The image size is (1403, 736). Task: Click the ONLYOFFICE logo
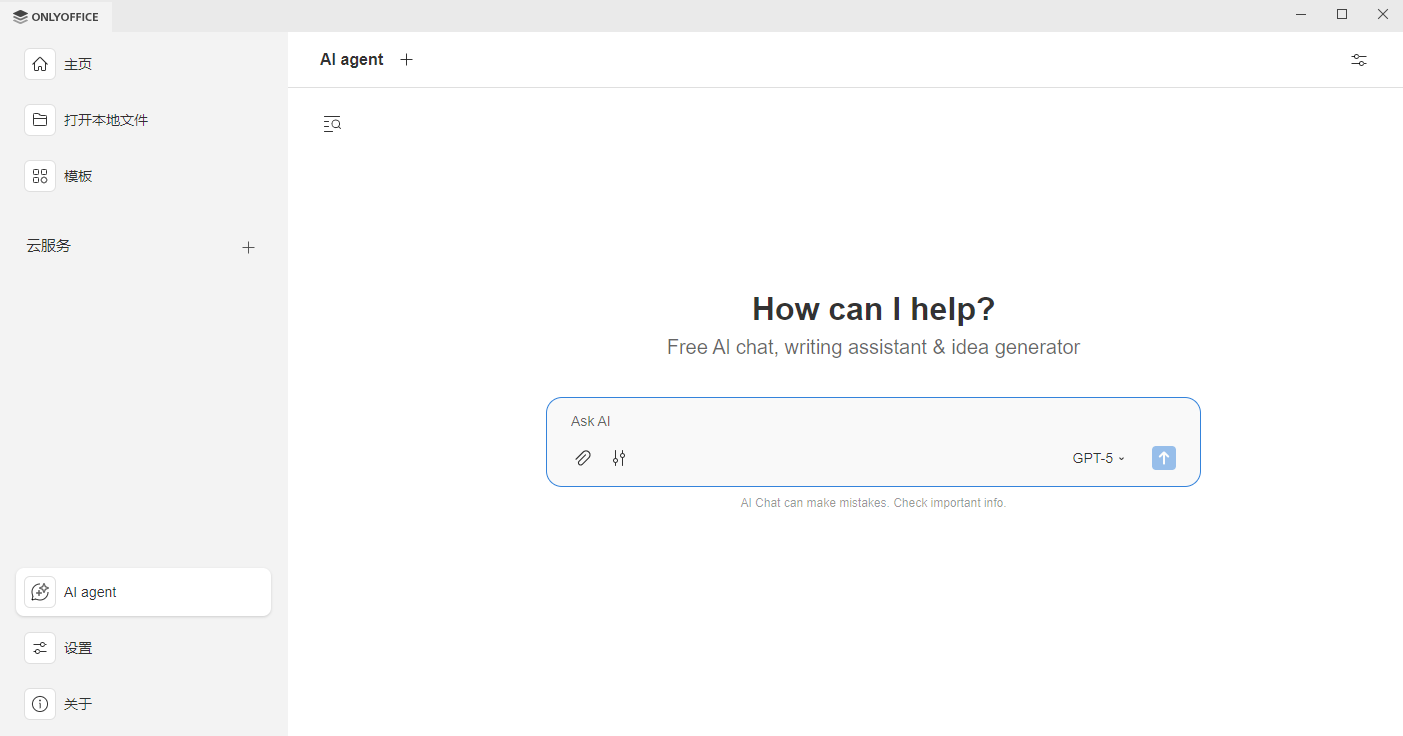click(56, 16)
